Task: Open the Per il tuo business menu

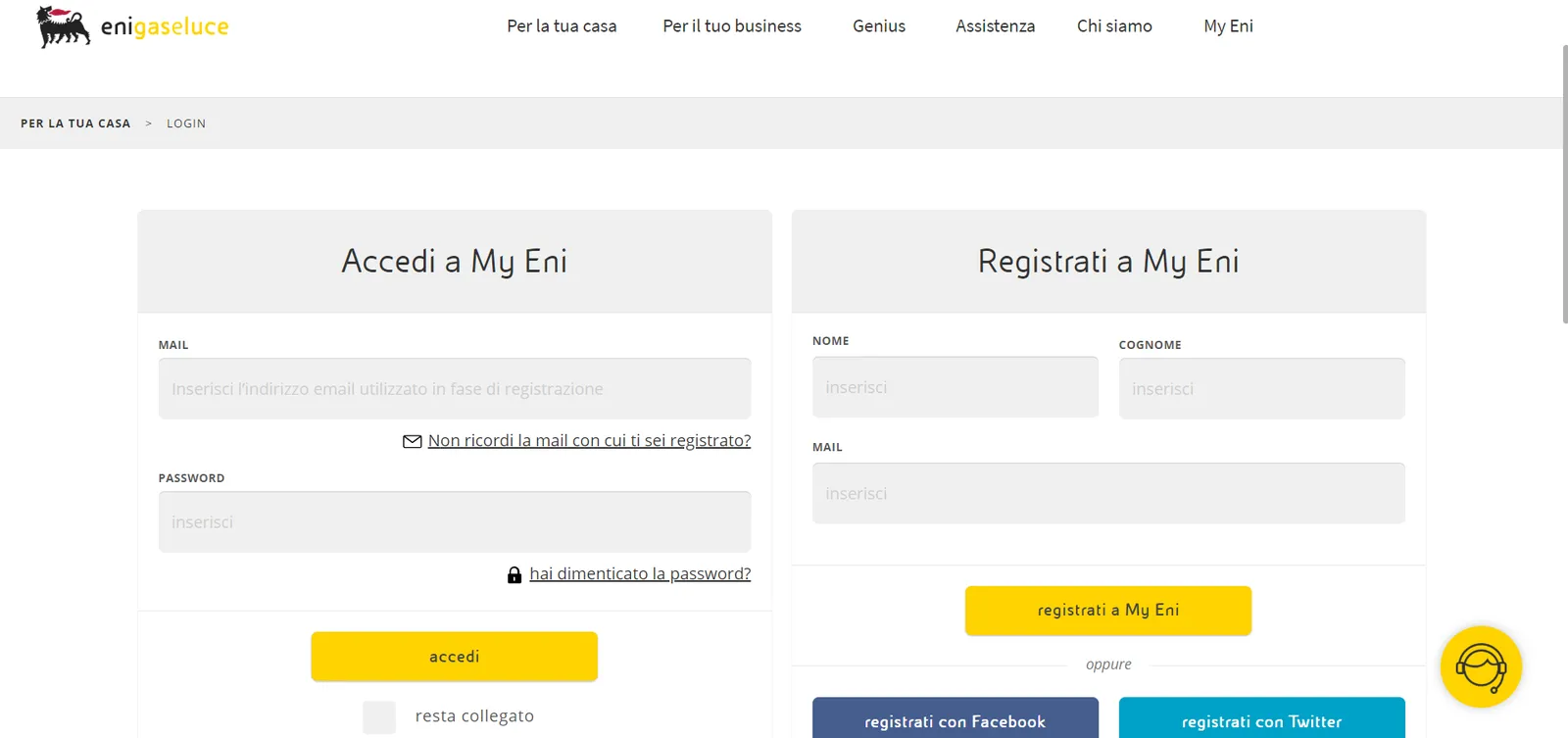Action: pyautogui.click(x=732, y=26)
